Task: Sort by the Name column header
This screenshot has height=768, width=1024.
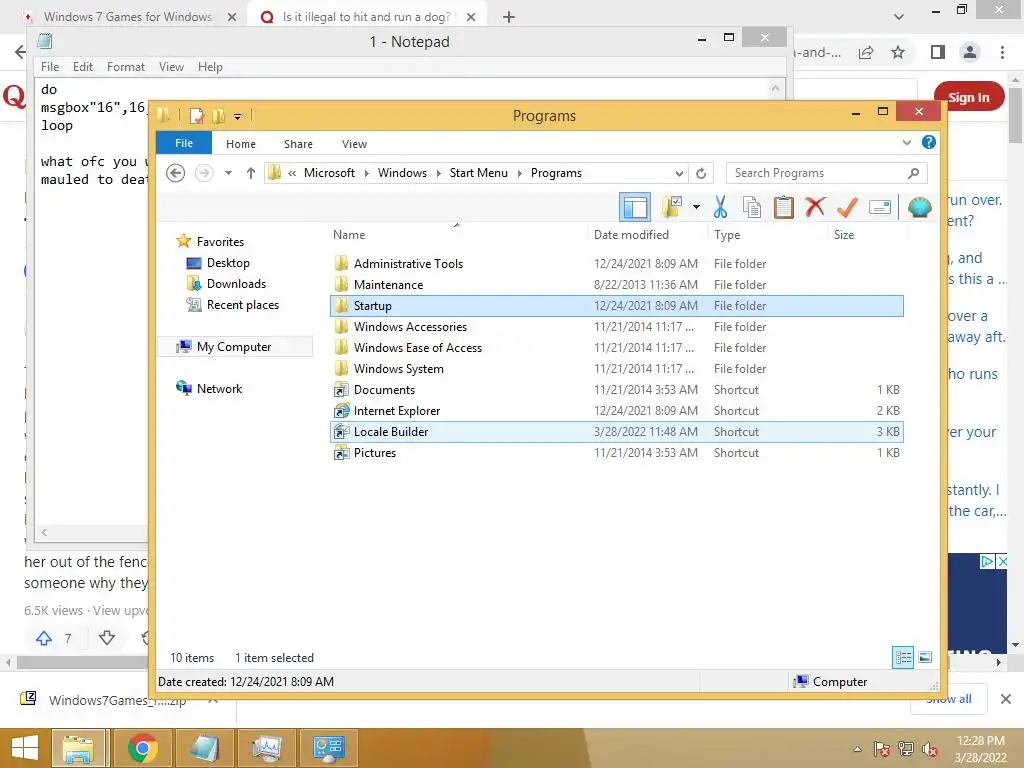Action: click(x=459, y=235)
